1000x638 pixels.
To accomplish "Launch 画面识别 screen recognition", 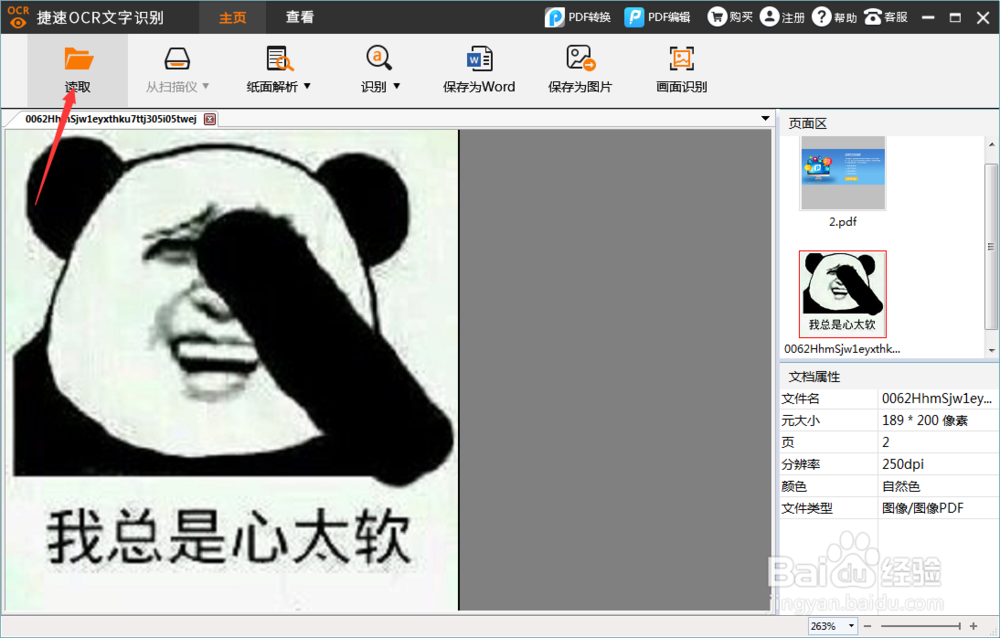I will pyautogui.click(x=681, y=67).
